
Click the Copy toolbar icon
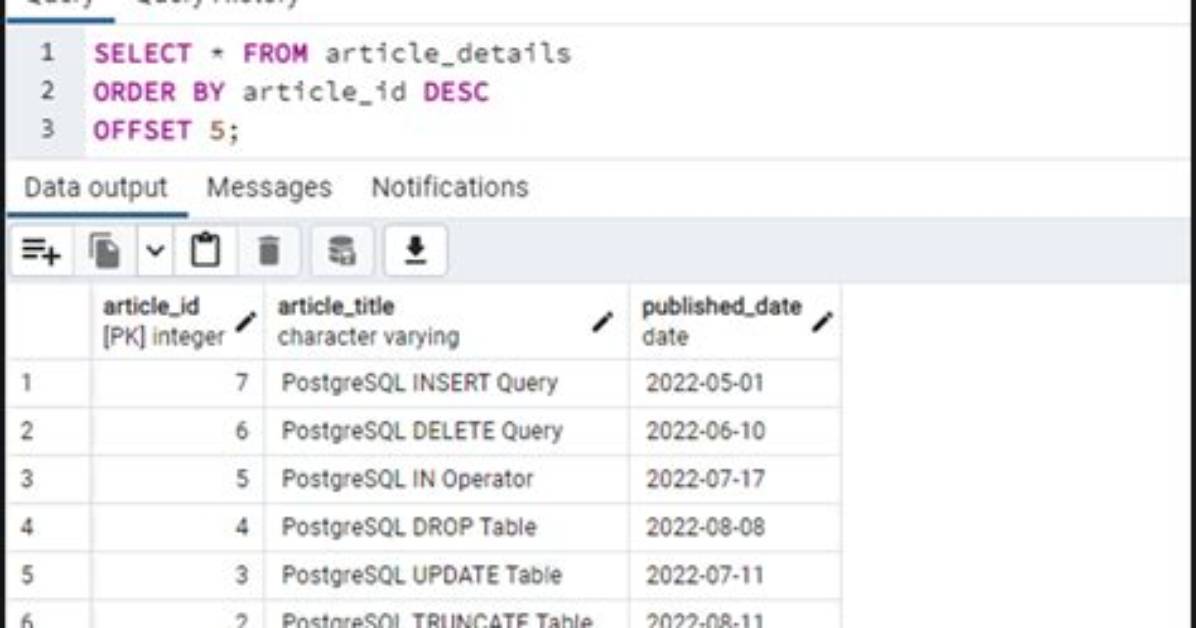click(105, 250)
